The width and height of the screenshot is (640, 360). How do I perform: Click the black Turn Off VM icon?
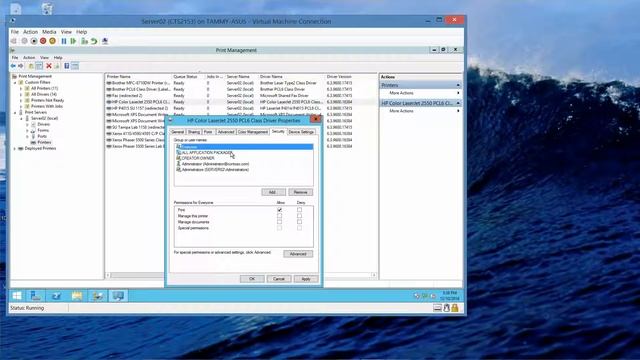click(x=33, y=41)
